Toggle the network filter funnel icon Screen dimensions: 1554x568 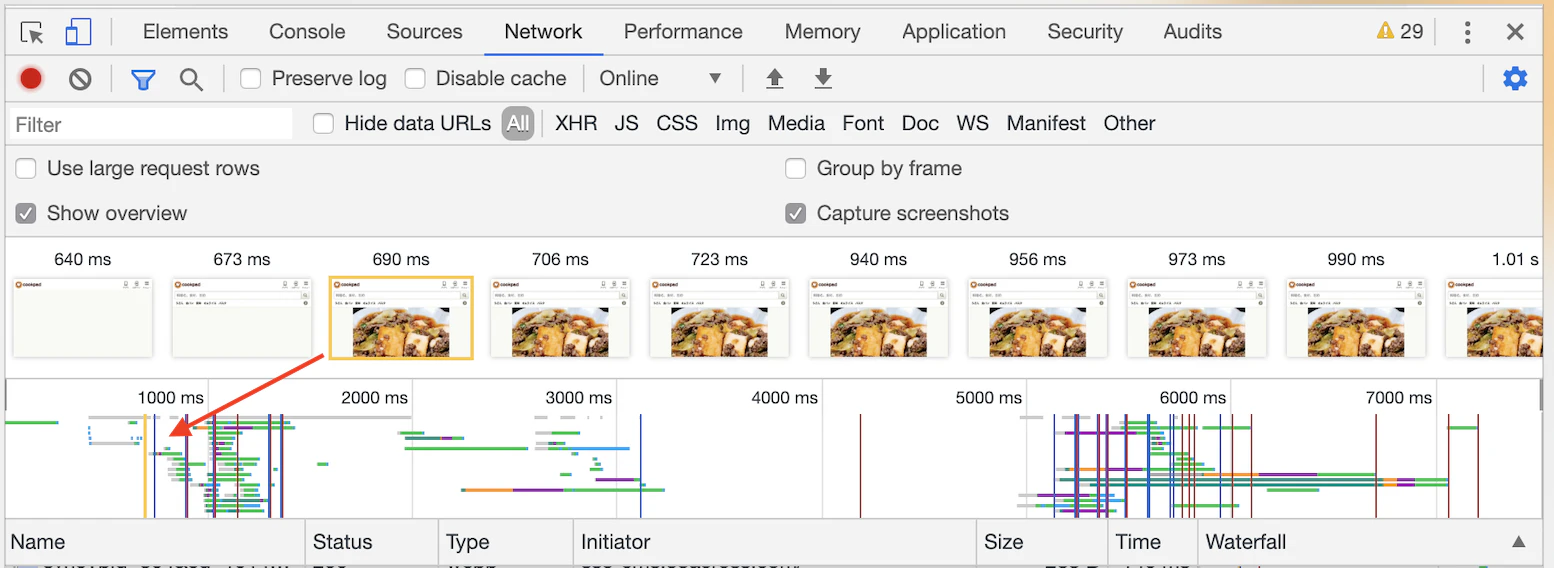(x=144, y=78)
